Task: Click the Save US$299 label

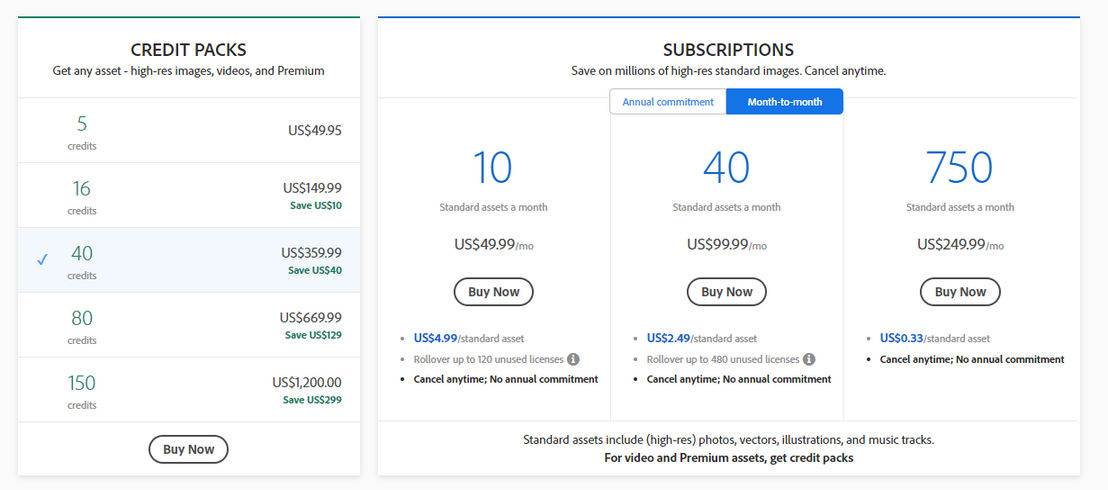Action: [312, 400]
